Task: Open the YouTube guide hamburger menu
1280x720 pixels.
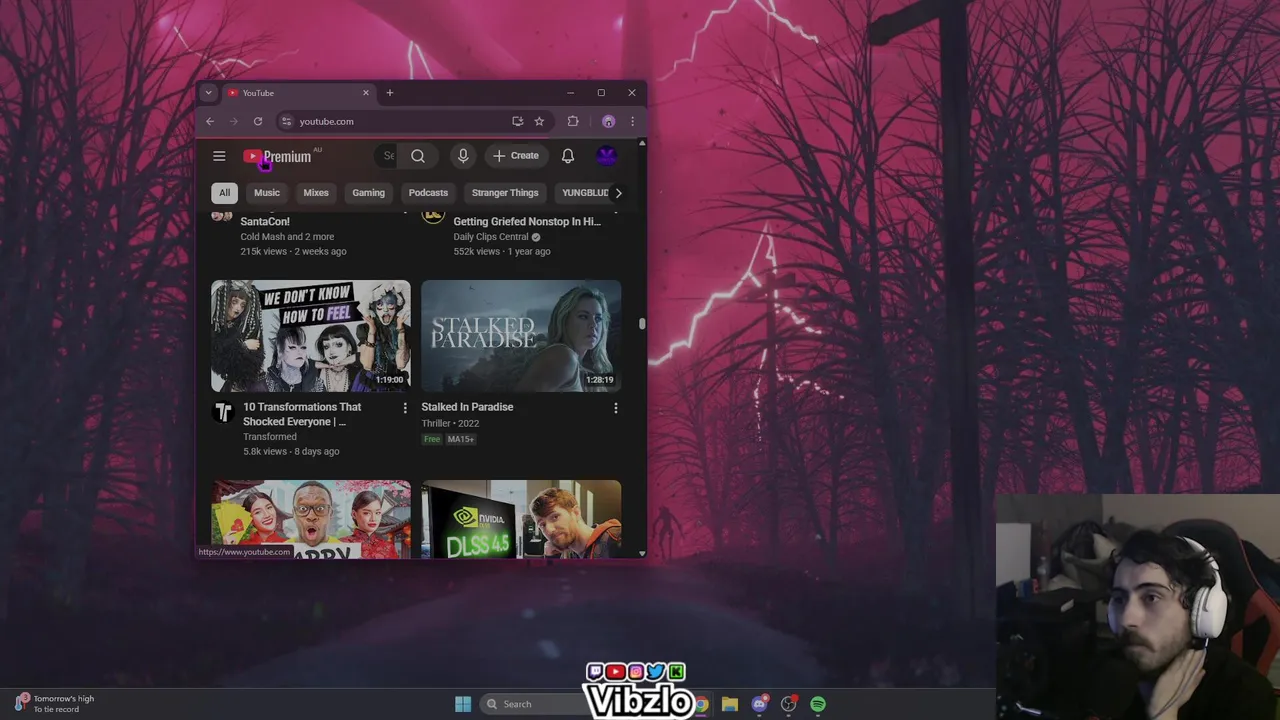Action: [x=219, y=156]
